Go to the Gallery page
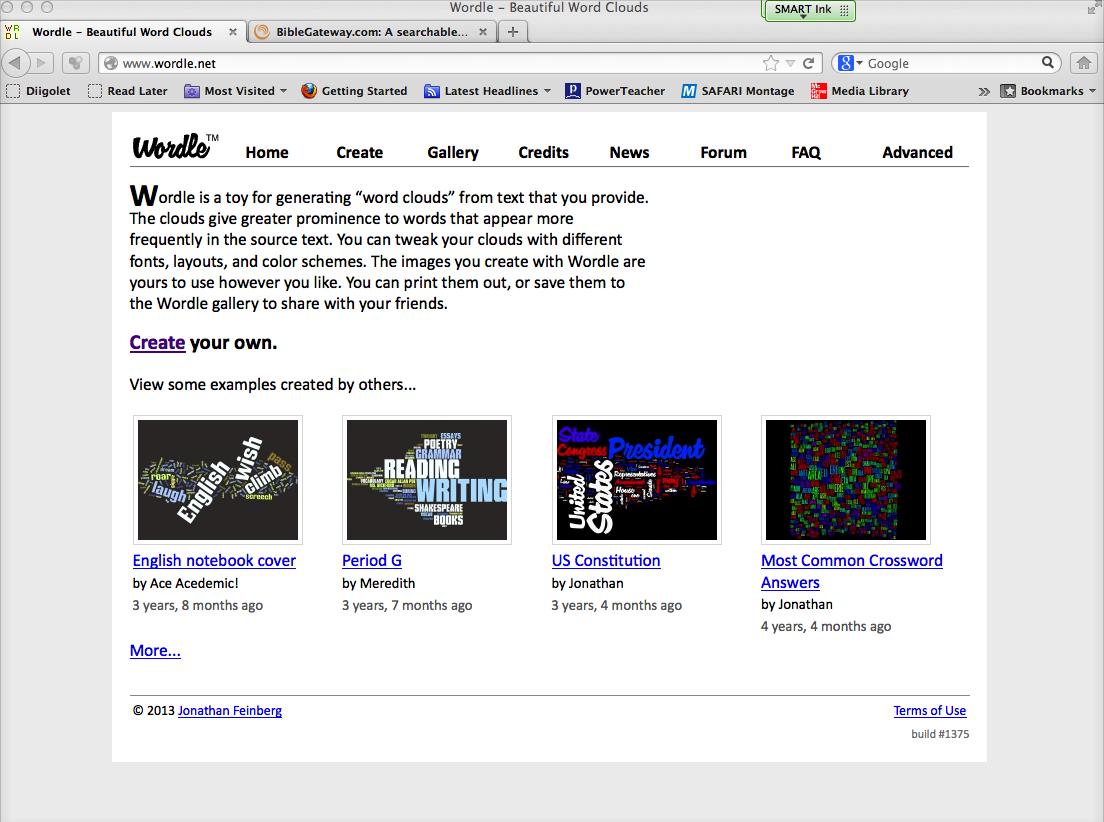 [453, 153]
